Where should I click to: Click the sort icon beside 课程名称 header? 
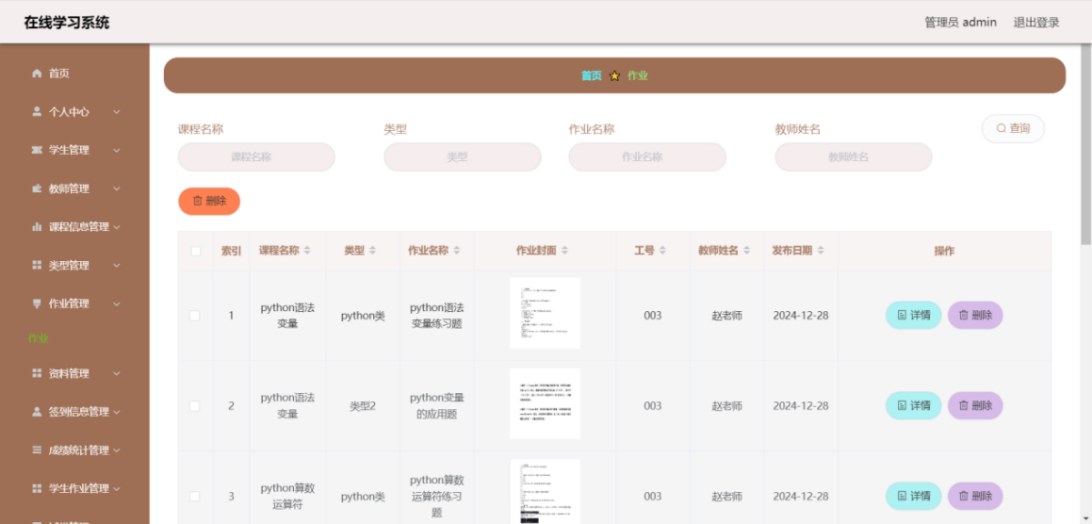308,251
